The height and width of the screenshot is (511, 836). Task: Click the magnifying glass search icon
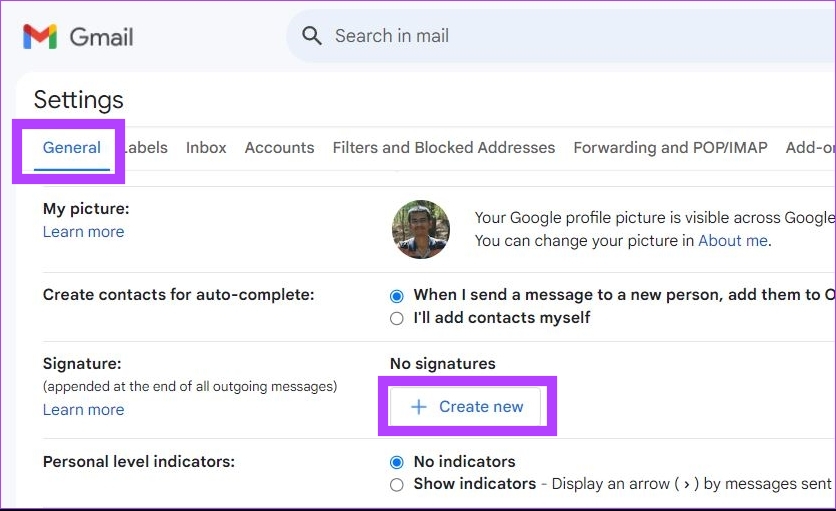(x=312, y=36)
